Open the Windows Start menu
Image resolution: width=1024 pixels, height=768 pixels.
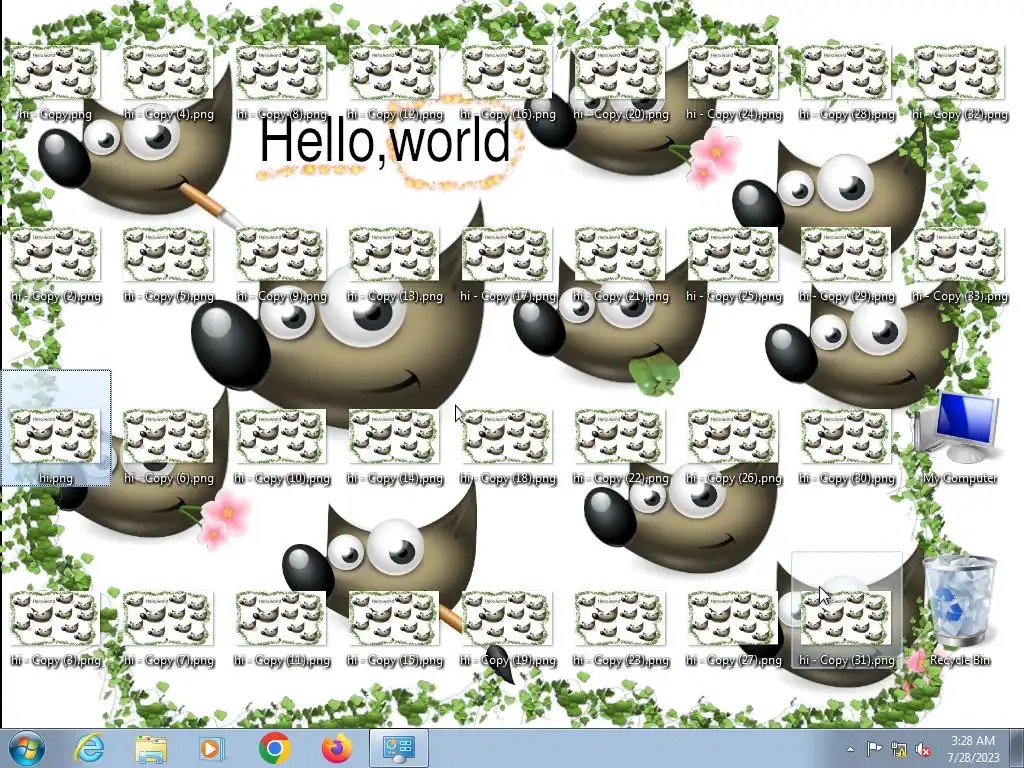[26, 748]
